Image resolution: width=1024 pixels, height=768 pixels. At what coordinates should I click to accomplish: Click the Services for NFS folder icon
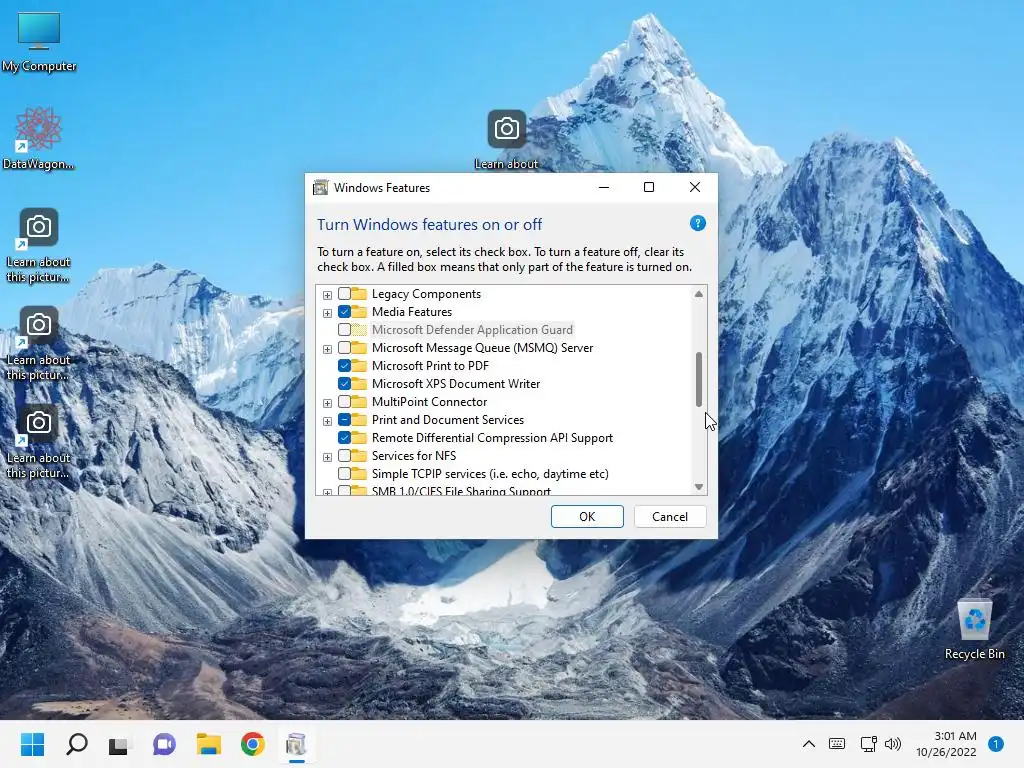(359, 456)
